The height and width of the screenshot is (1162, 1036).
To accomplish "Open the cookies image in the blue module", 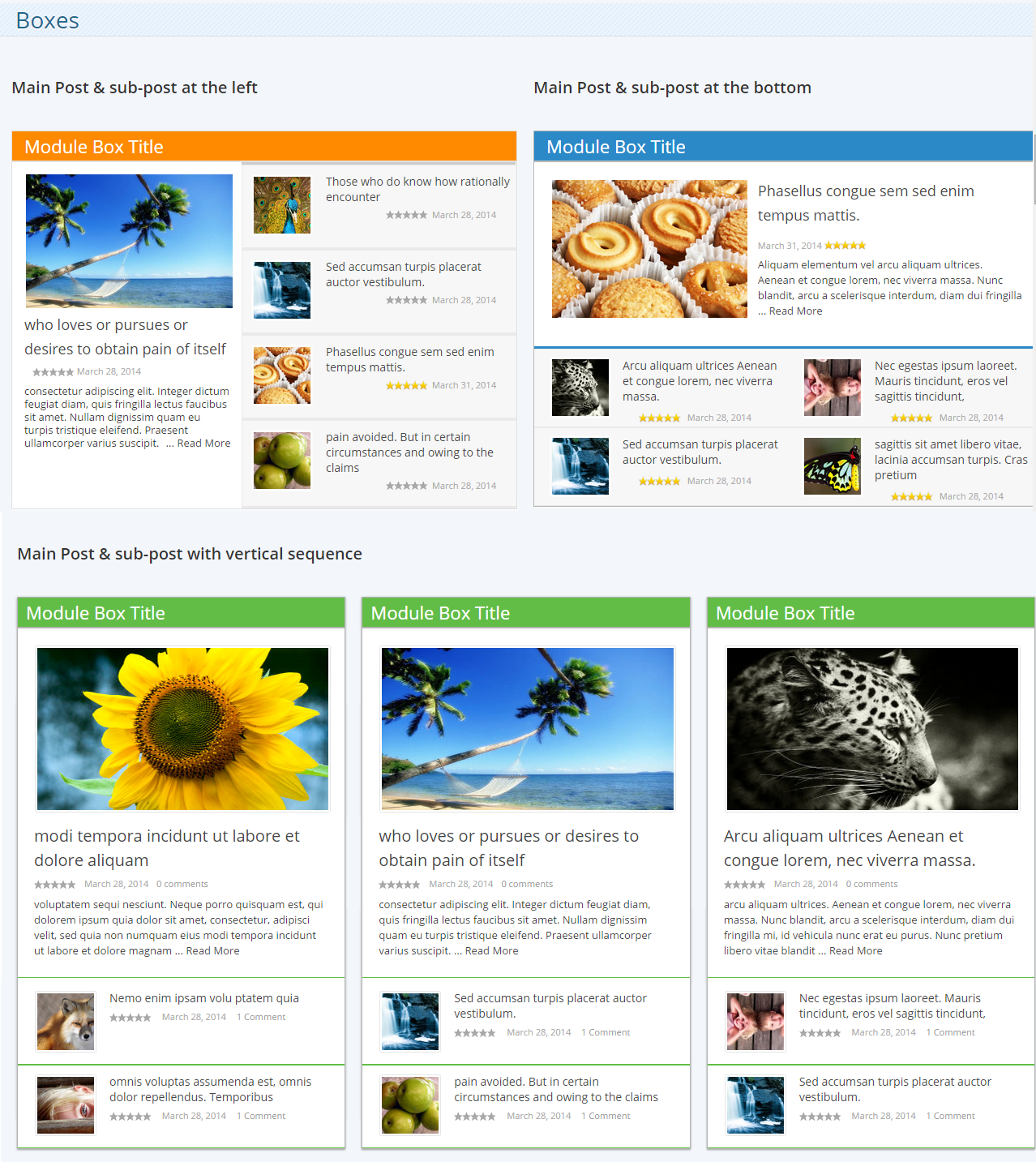I will (649, 249).
